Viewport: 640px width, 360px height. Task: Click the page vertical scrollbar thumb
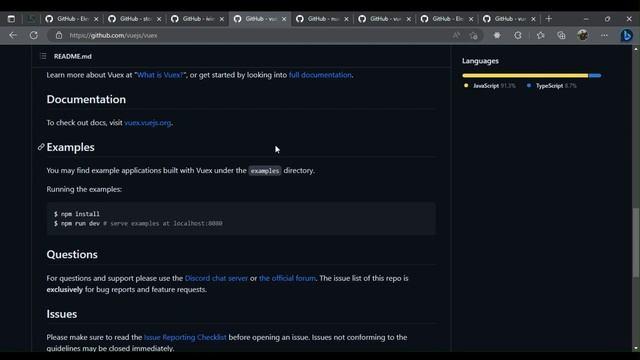[636, 243]
